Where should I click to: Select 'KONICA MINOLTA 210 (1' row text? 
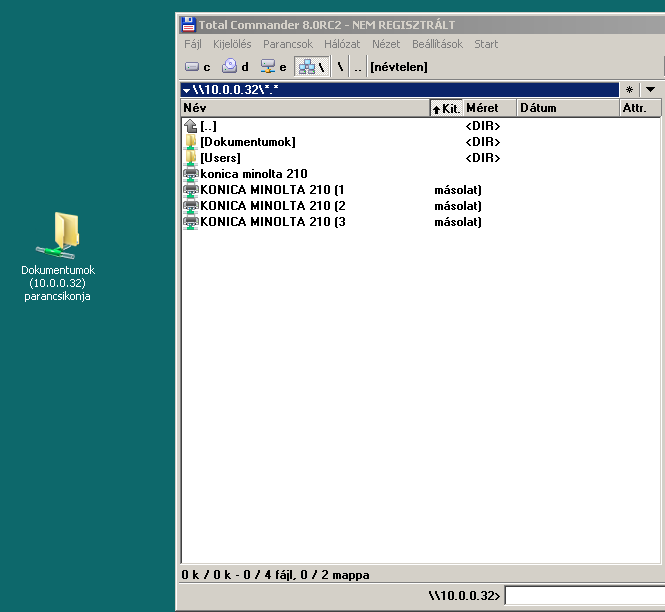click(272, 190)
